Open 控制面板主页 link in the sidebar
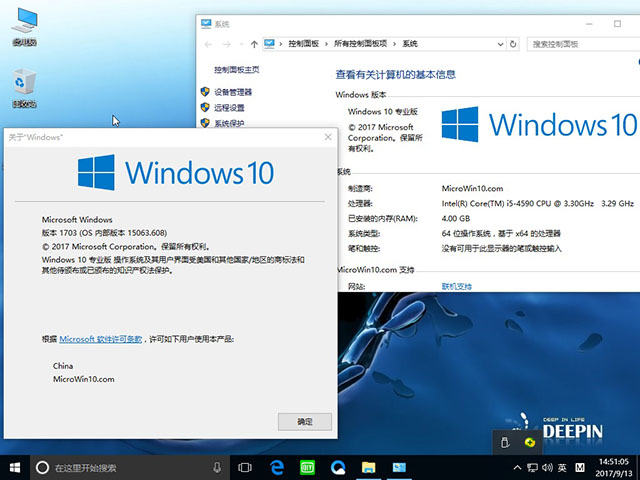The image size is (640, 480). [x=237, y=70]
